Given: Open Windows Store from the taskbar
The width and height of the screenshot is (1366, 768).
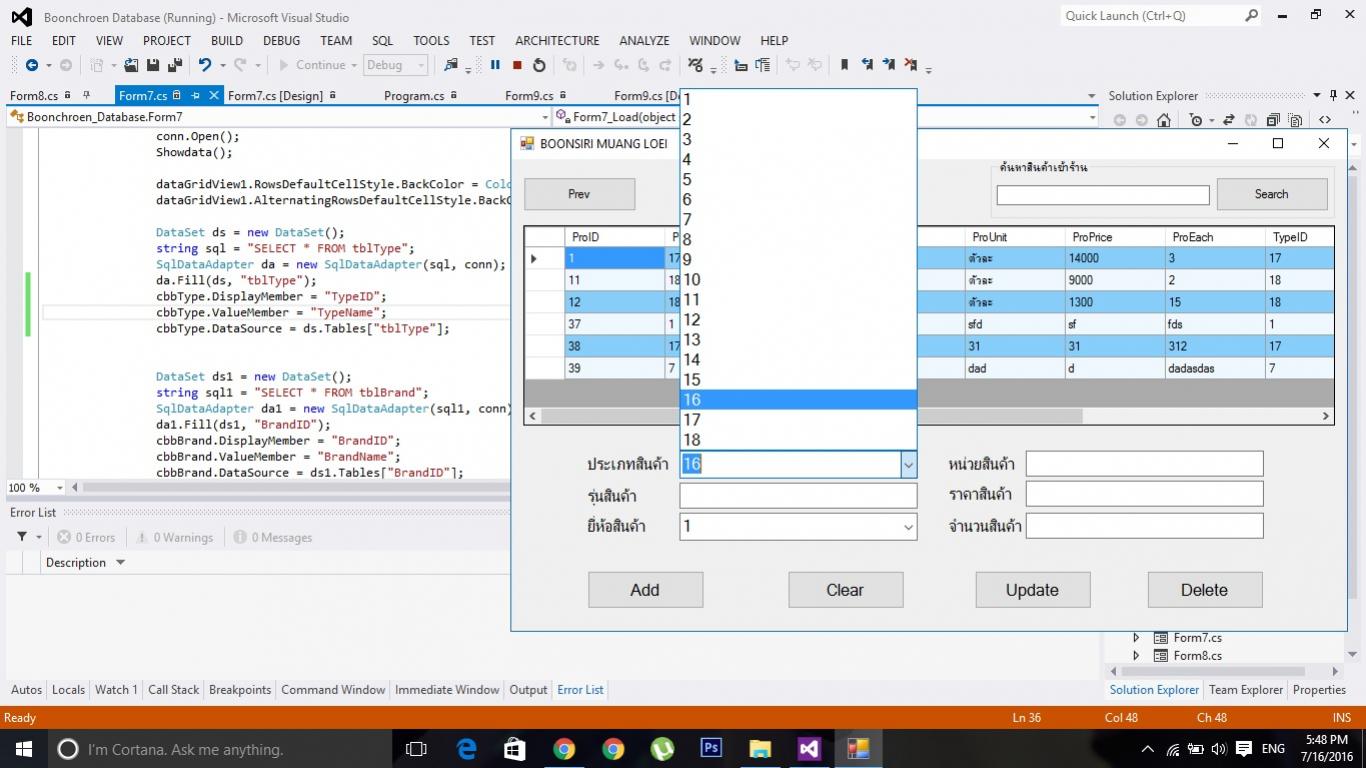Looking at the screenshot, I should click(x=515, y=749).
